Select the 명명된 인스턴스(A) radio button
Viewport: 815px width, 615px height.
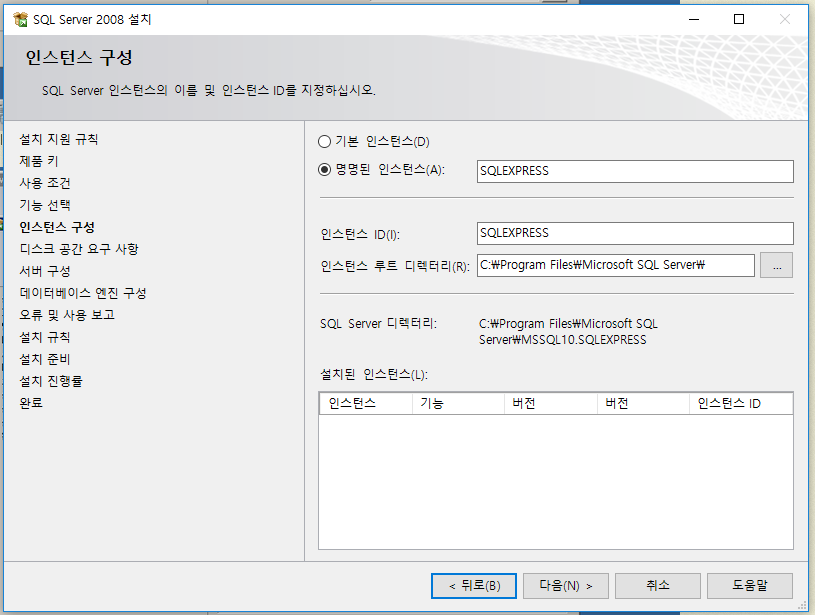pyautogui.click(x=324, y=169)
